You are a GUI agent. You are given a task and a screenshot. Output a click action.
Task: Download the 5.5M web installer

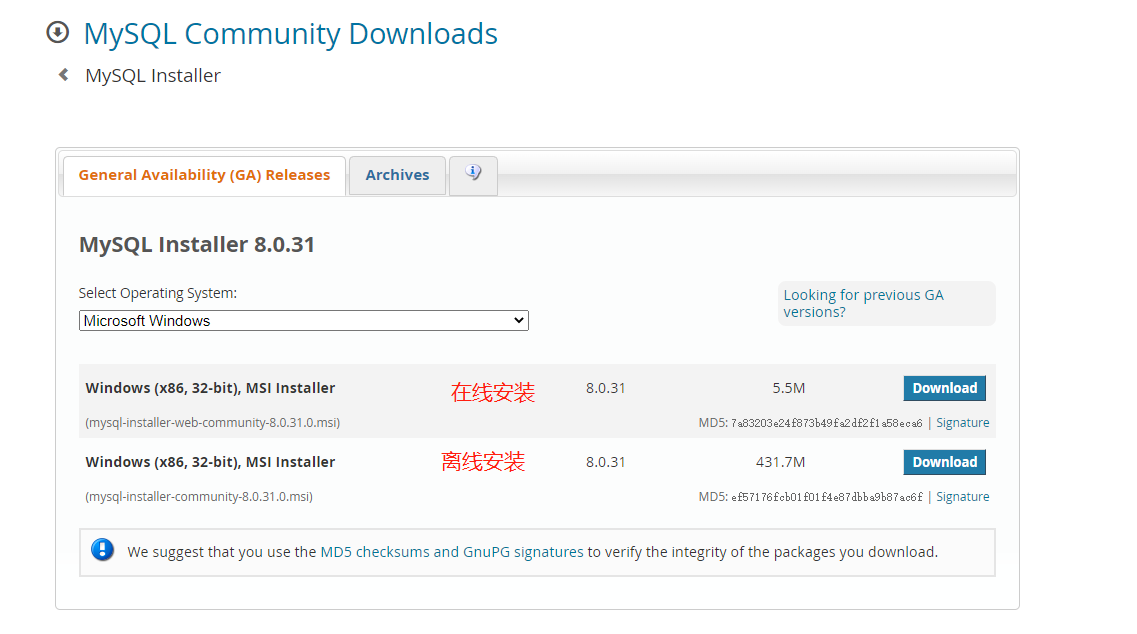coord(944,388)
